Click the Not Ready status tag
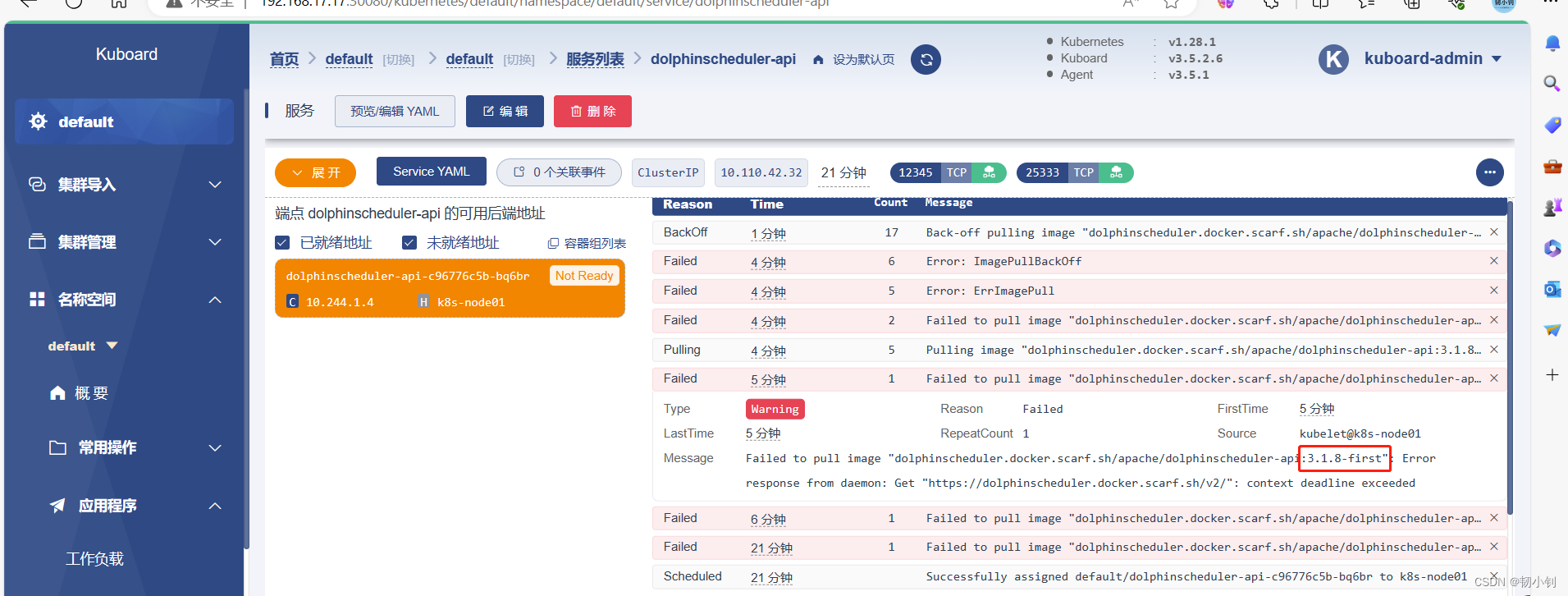Viewport: 1568px width, 596px height. [x=584, y=276]
